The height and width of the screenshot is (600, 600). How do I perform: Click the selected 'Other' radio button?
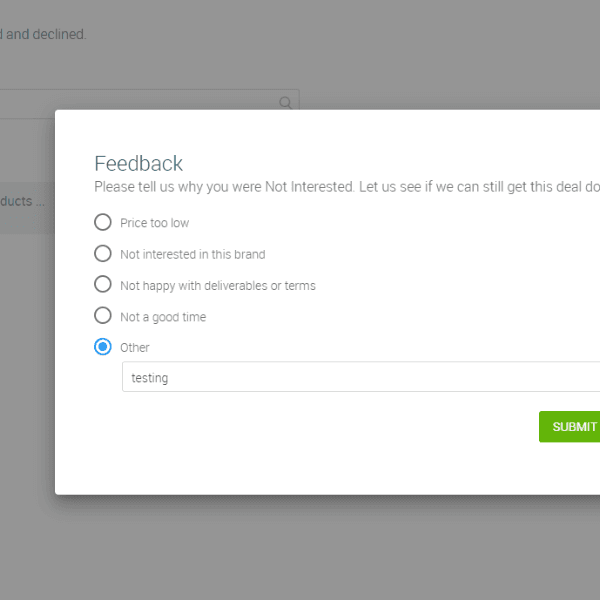[102, 347]
